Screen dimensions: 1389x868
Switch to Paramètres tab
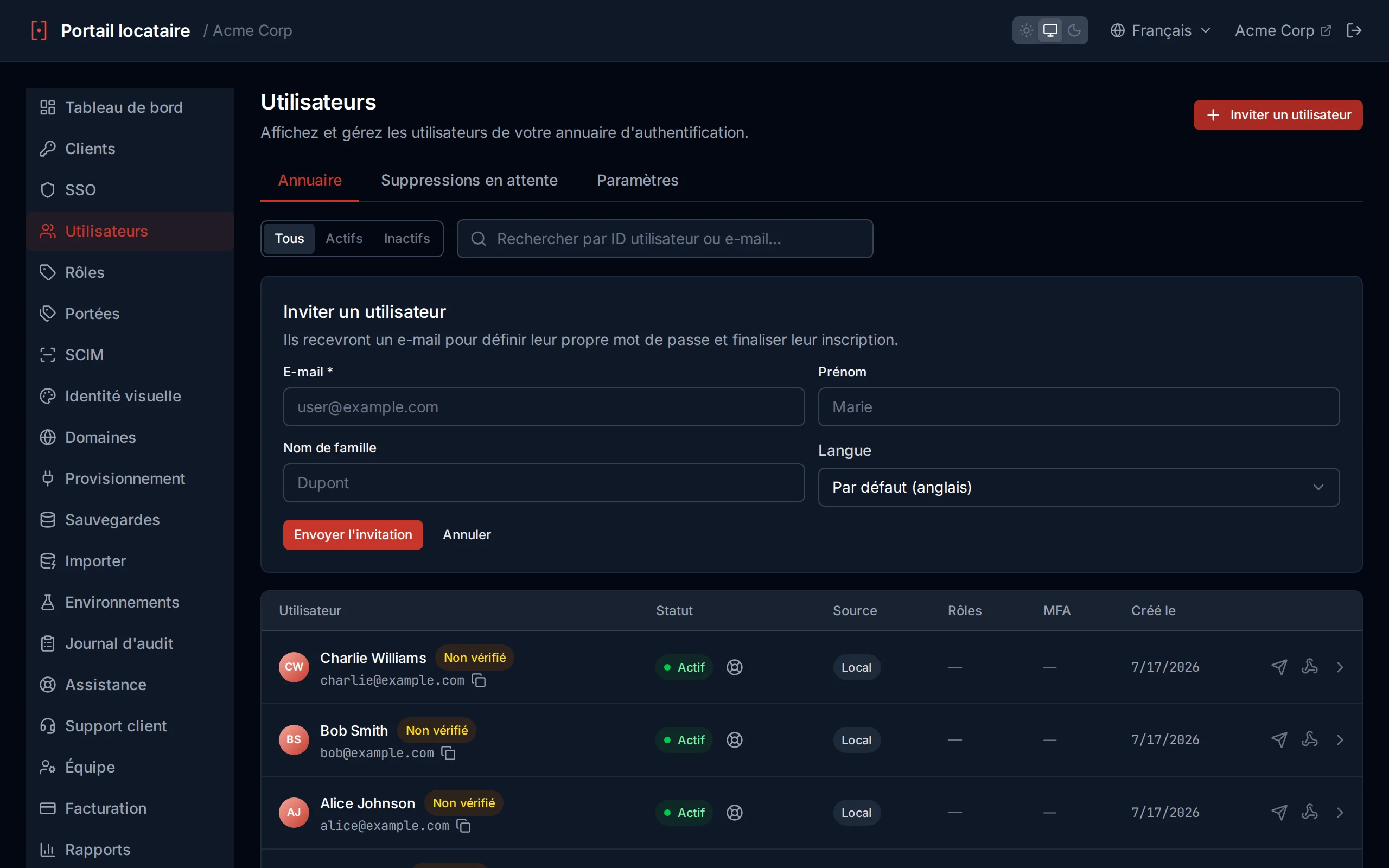pos(637,180)
